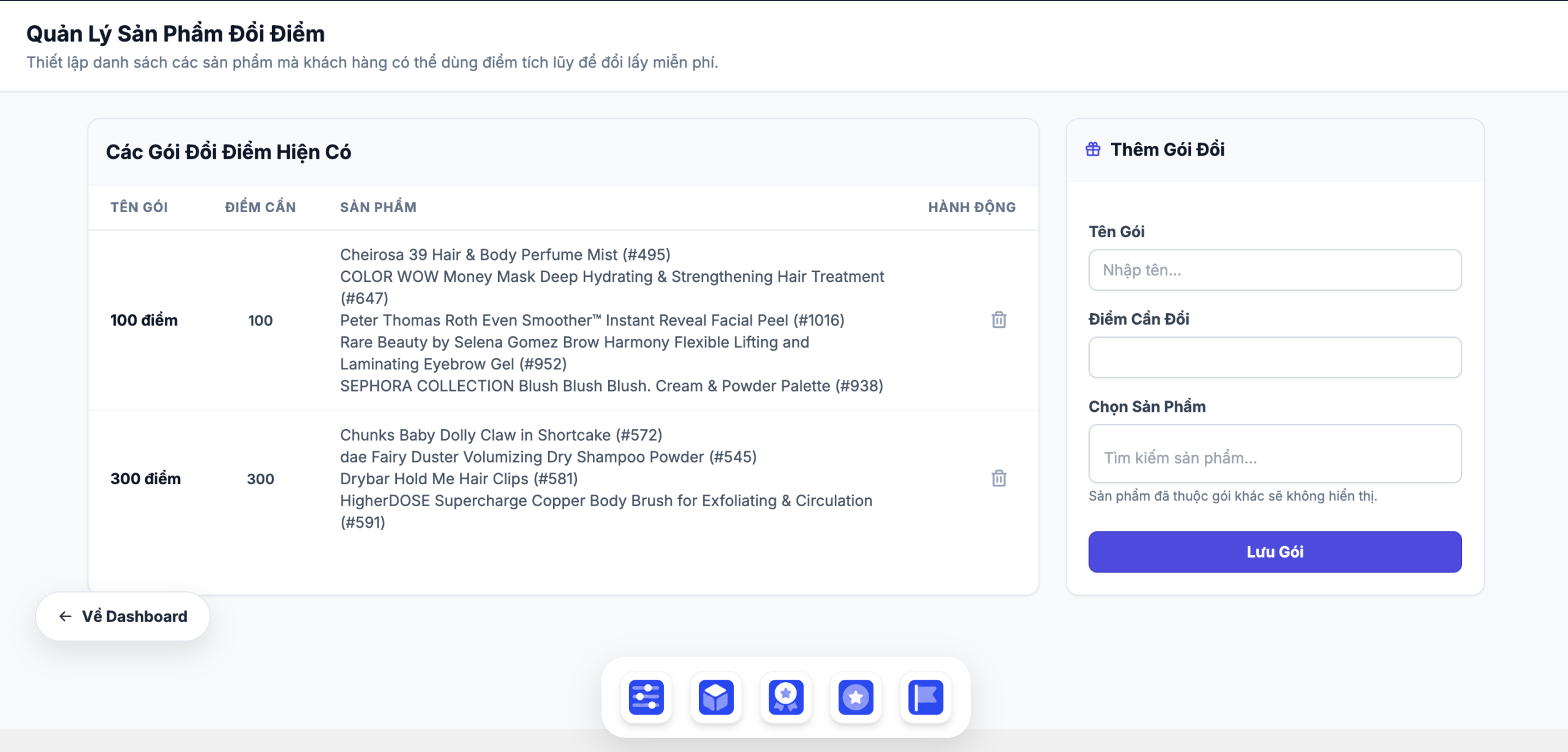
Task: Select the 300 điểm package name
Action: [x=146, y=479]
